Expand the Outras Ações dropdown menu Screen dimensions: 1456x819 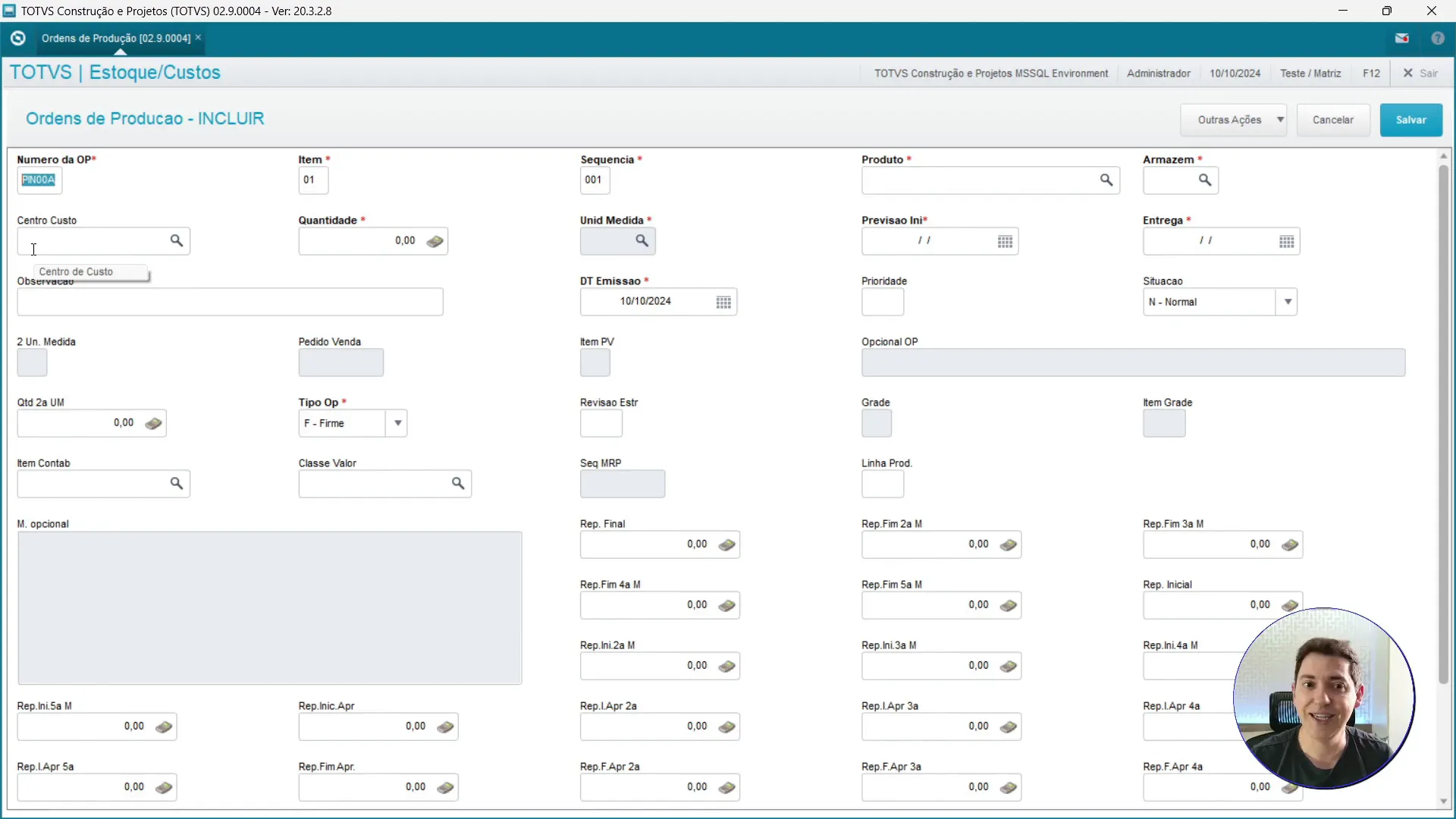pyautogui.click(x=1280, y=119)
